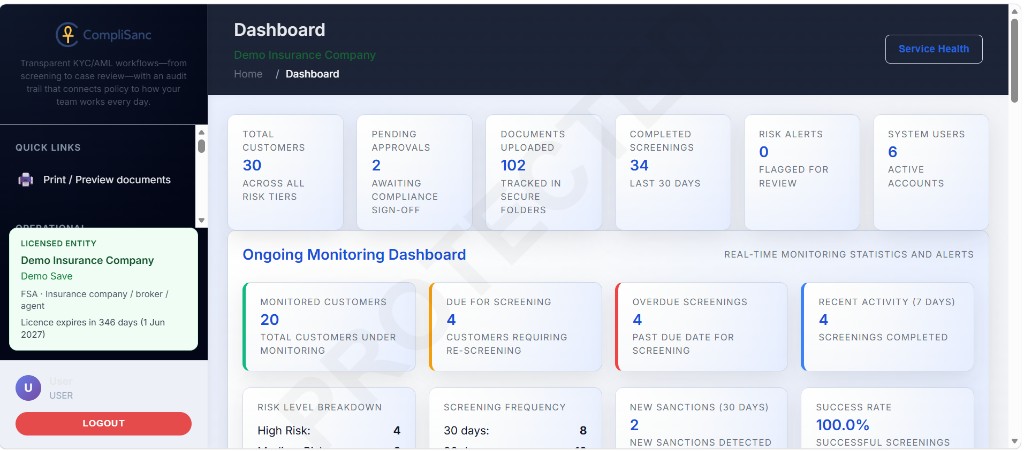1024x451 pixels.
Task: Open the System Users card showing 6
Action: tap(931, 172)
